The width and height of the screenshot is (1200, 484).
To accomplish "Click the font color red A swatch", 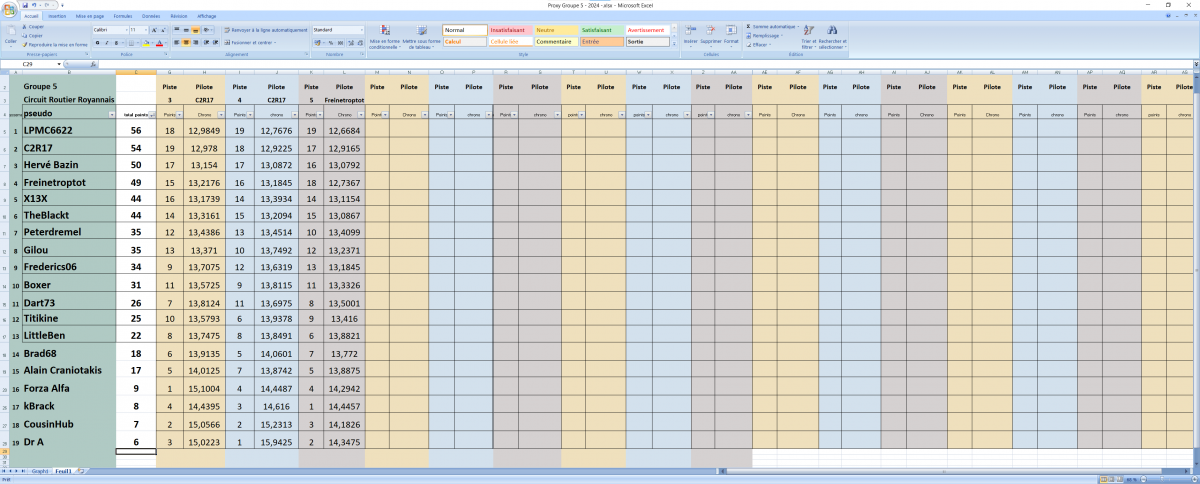I will [160, 43].
